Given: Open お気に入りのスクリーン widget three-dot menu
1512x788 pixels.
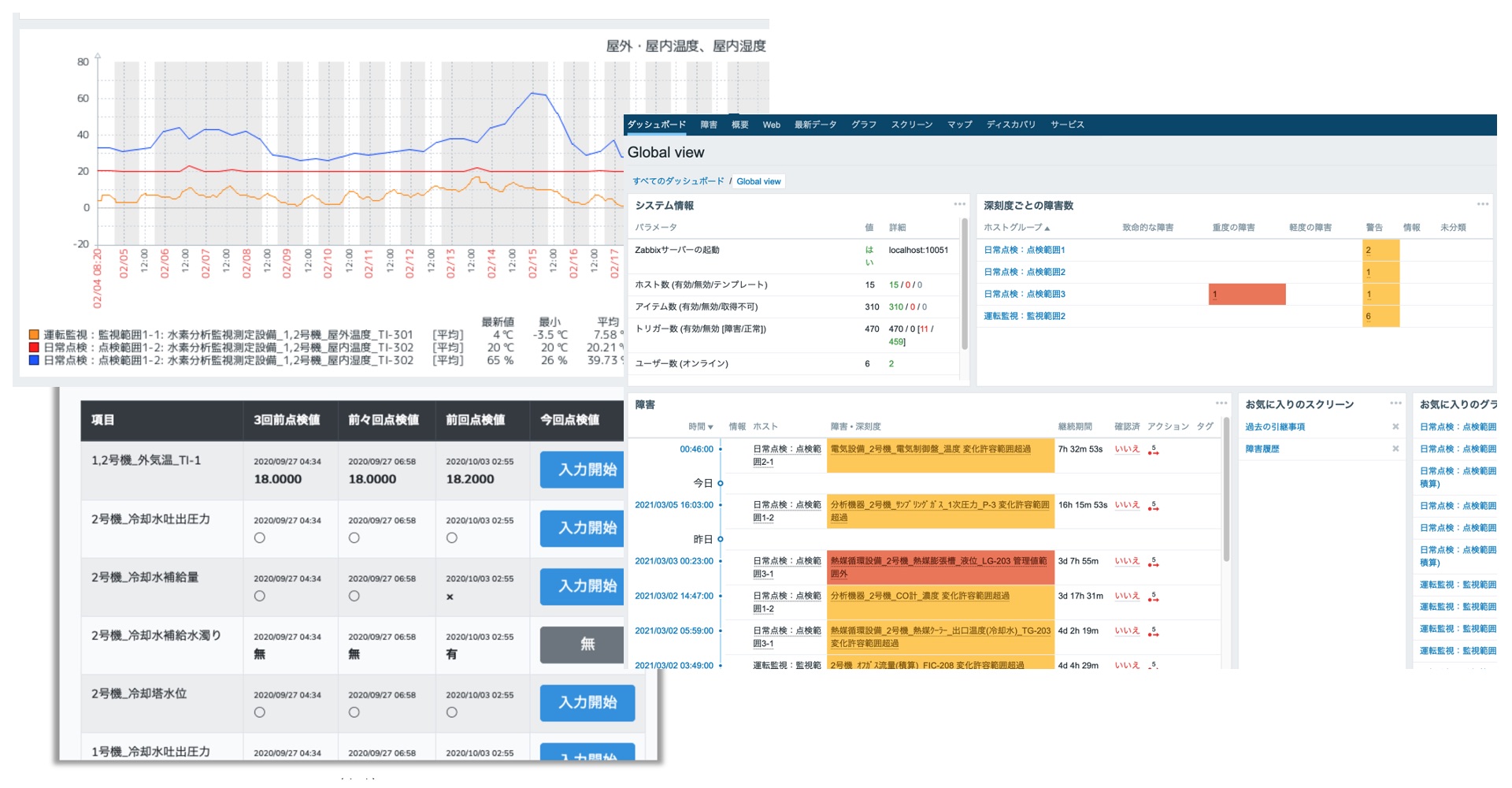Looking at the screenshot, I should pos(1395,403).
